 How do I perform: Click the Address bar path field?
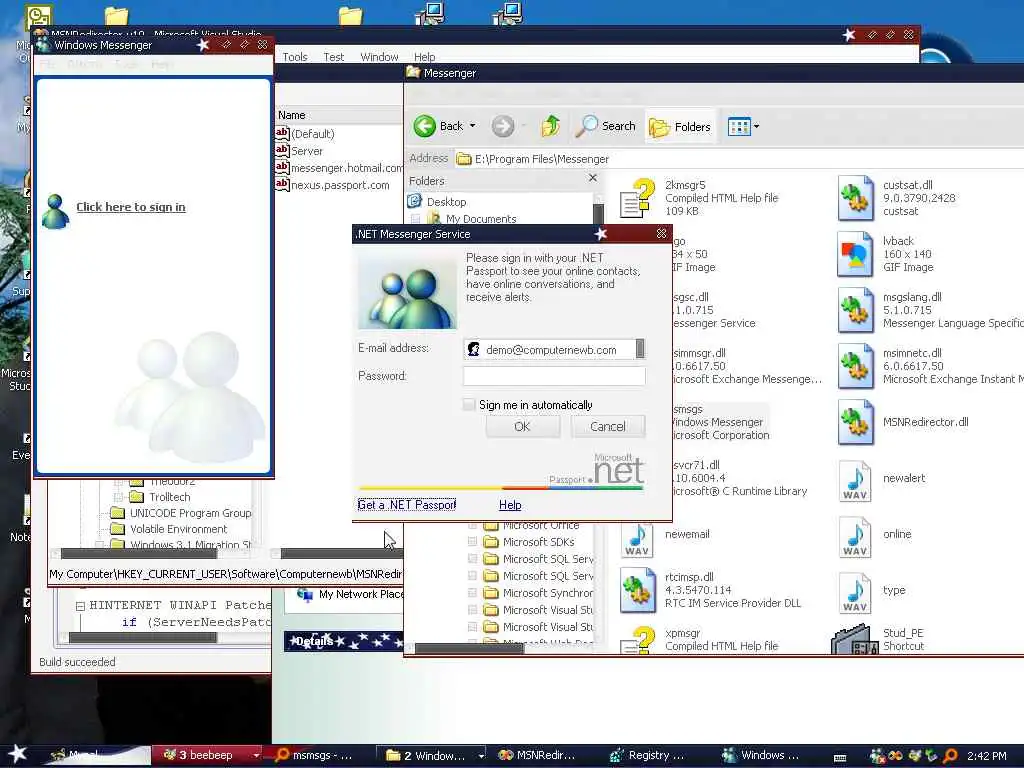click(738, 159)
